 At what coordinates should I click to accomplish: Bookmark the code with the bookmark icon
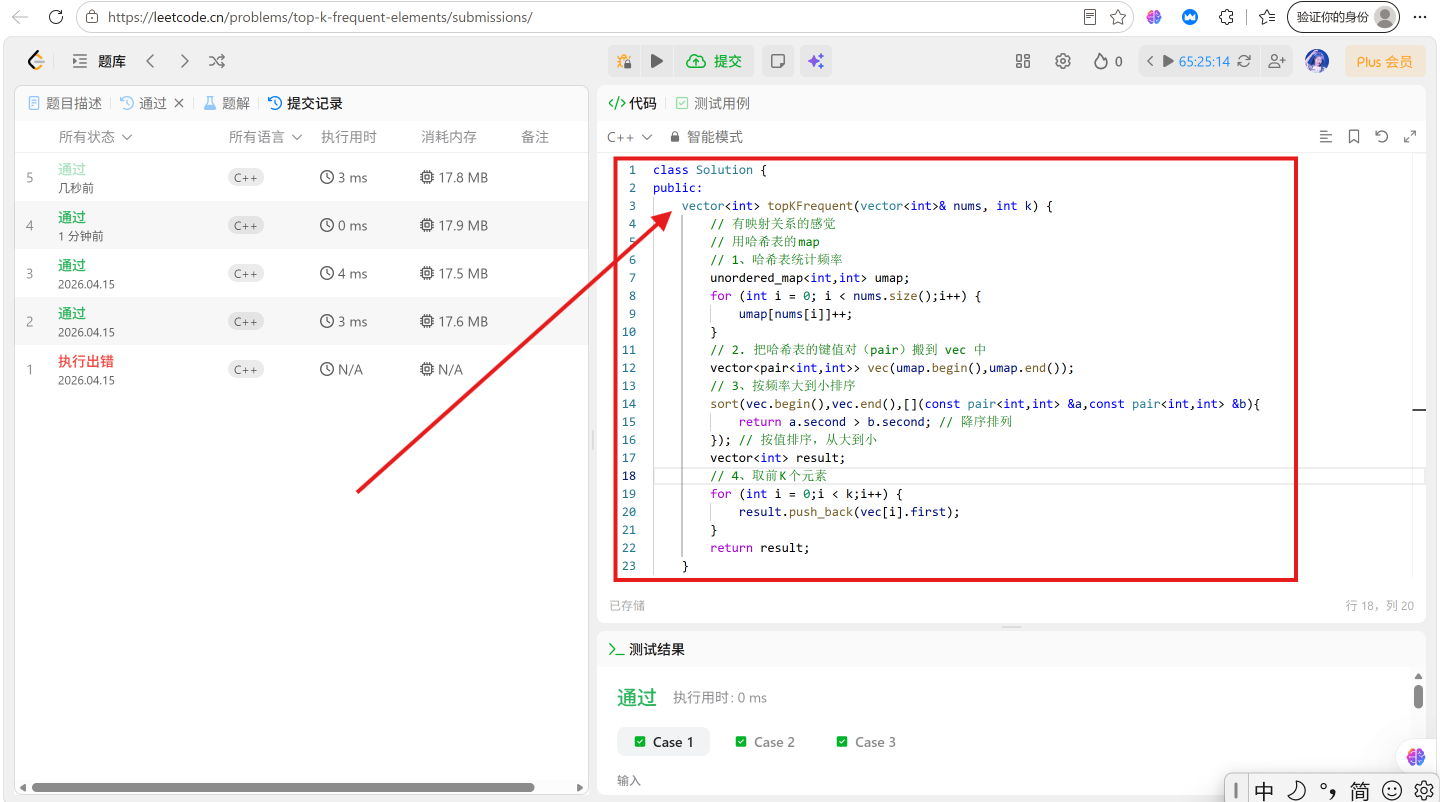pyautogui.click(x=1354, y=137)
